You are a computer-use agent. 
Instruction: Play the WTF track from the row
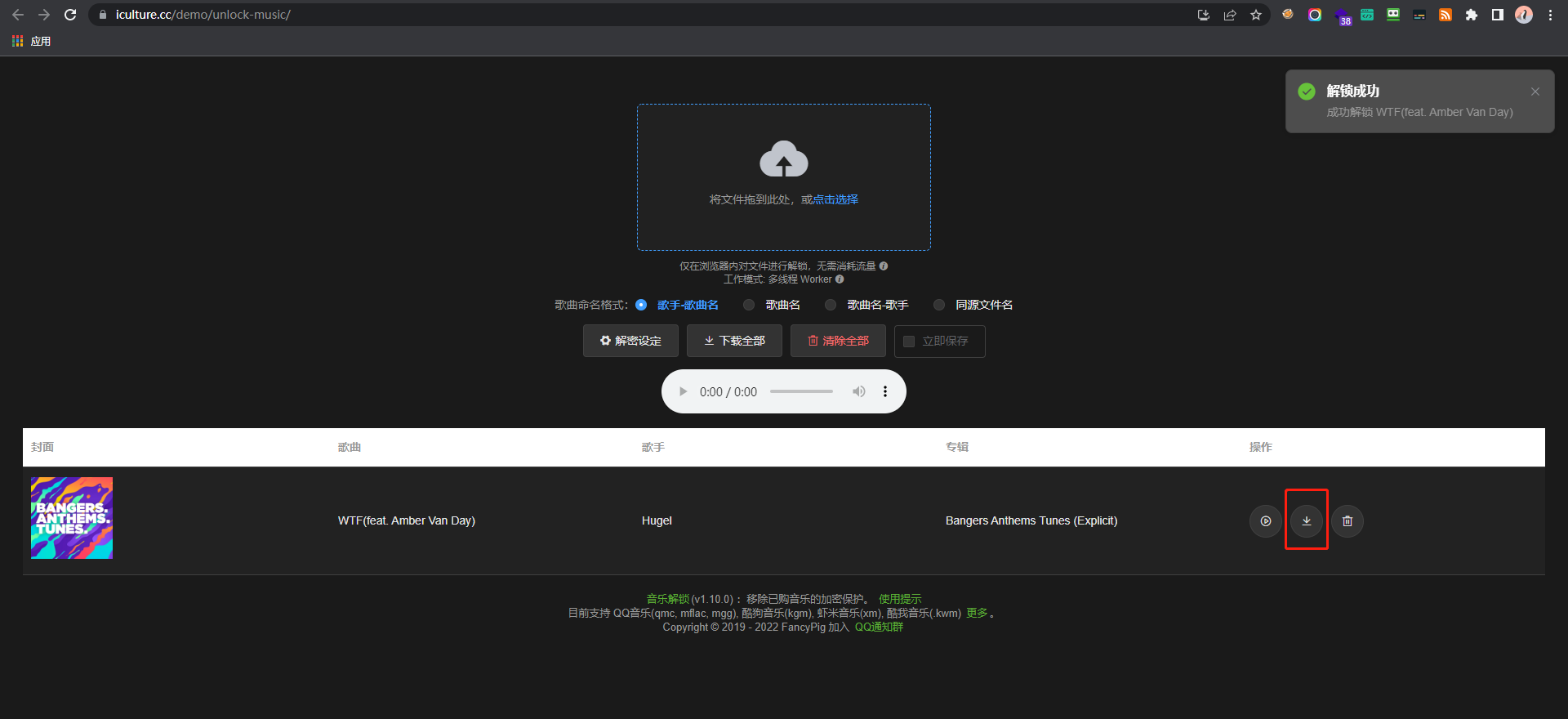pyautogui.click(x=1266, y=521)
